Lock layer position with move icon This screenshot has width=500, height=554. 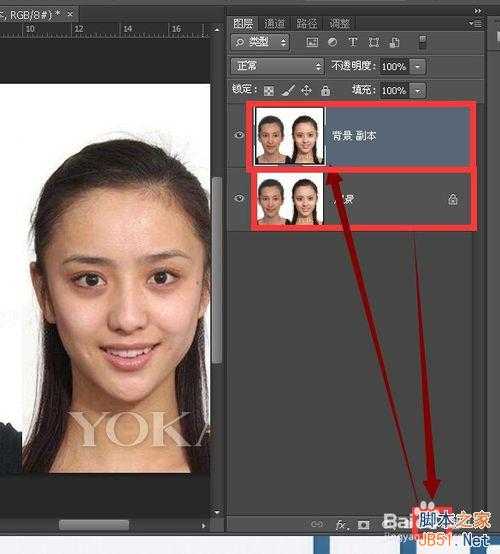306,90
